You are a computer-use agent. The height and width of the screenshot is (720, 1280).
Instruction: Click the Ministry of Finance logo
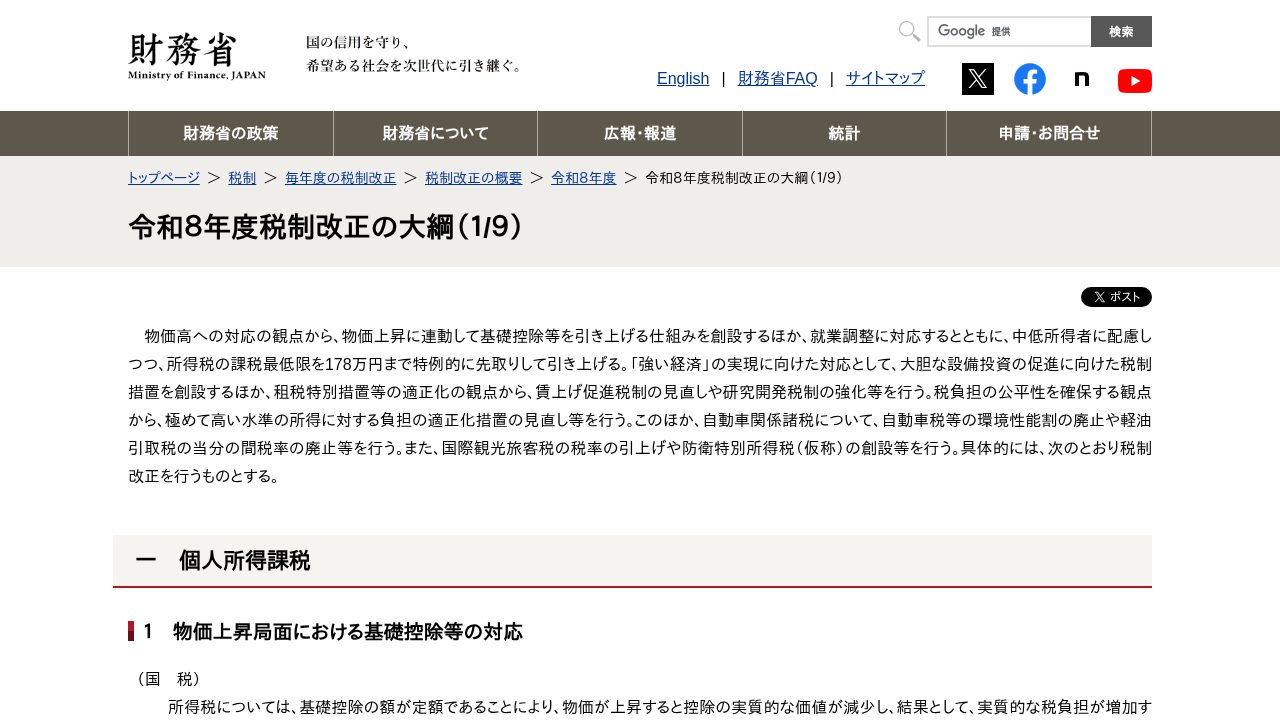[197, 56]
